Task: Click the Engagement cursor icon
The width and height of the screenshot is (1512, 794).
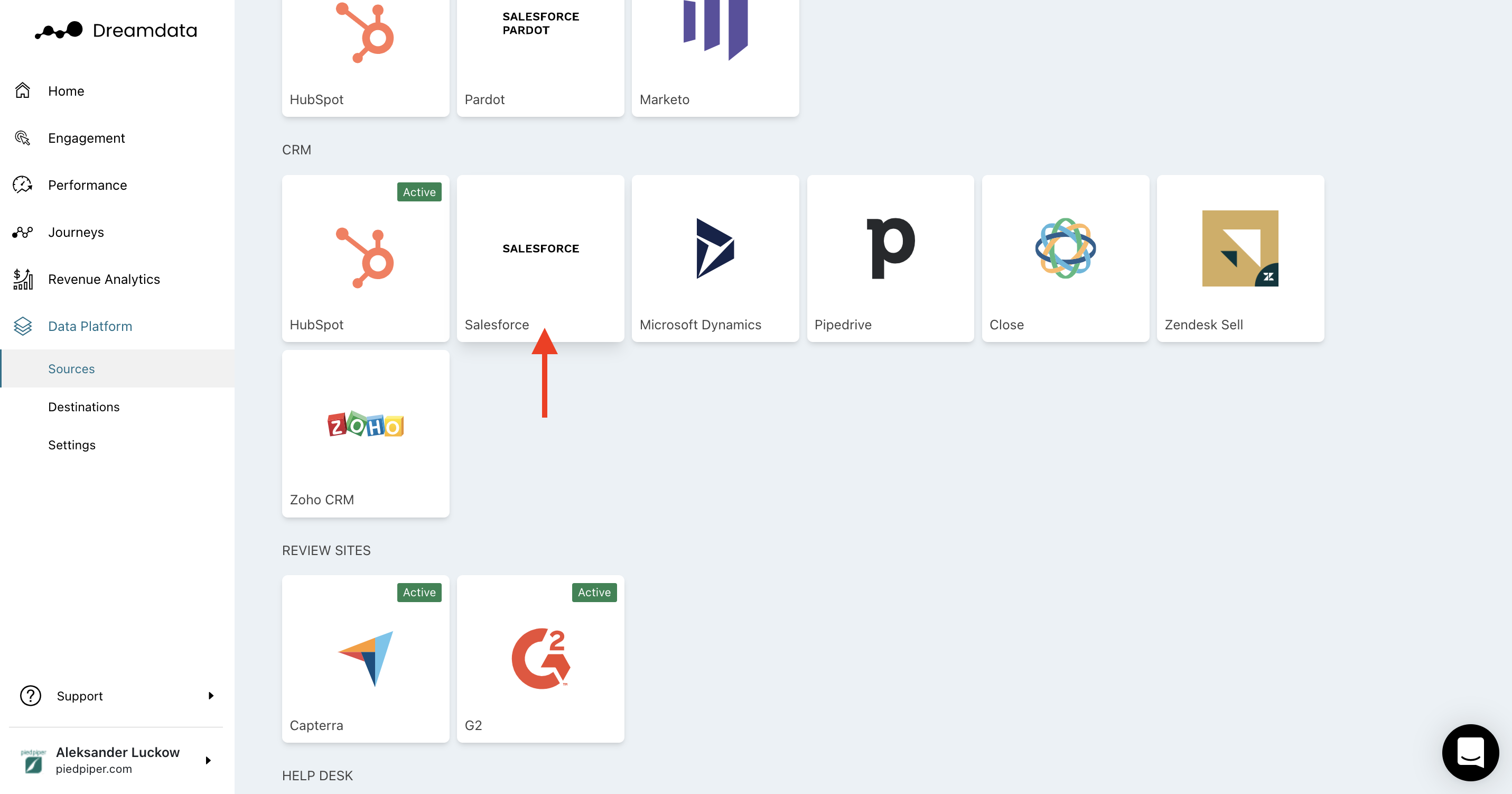Action: [x=22, y=137]
